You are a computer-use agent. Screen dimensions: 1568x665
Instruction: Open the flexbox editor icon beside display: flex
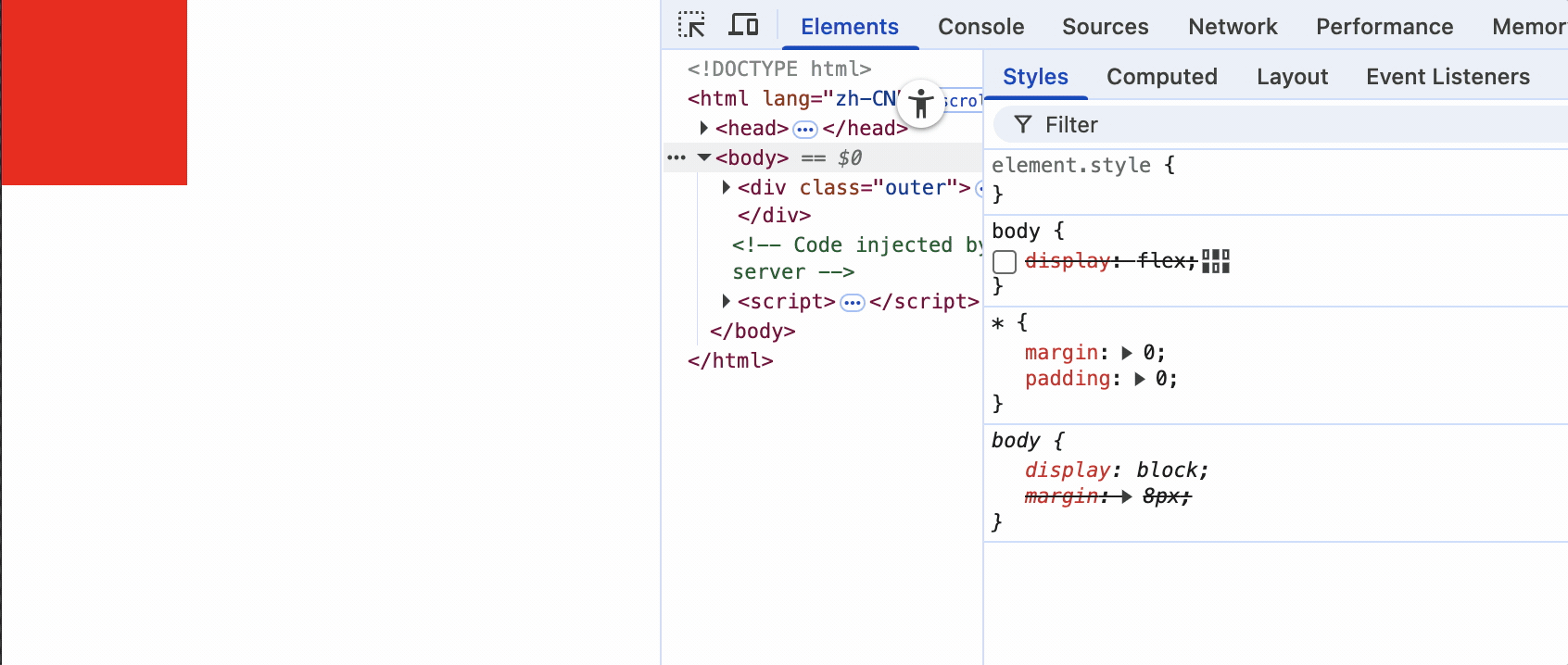click(1216, 261)
